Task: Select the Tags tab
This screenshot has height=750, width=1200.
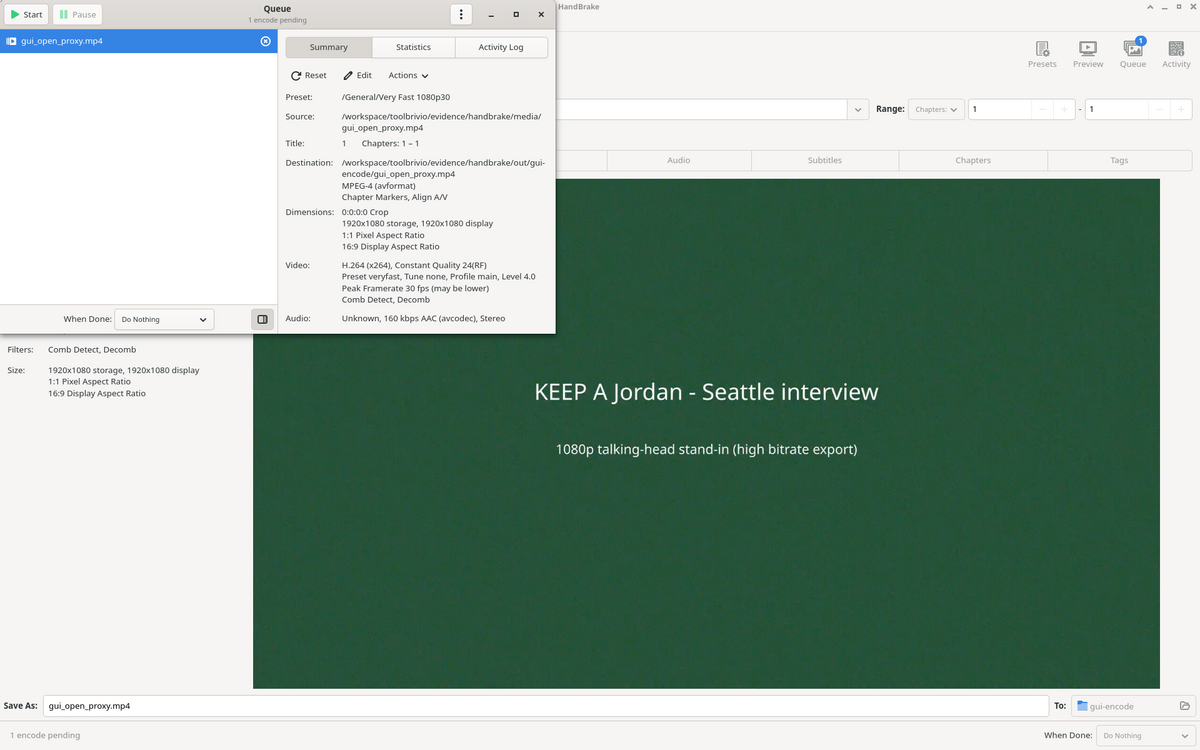Action: pyautogui.click(x=1119, y=160)
